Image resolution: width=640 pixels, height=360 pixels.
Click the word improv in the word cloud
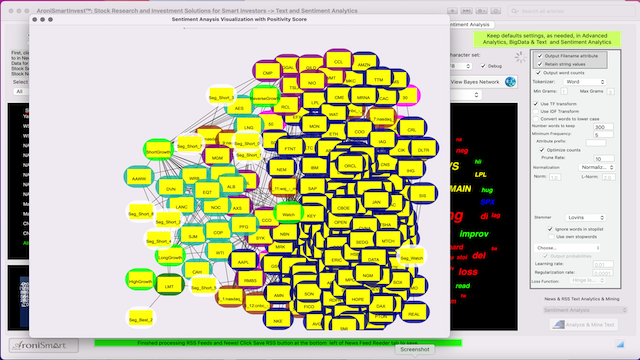click(x=474, y=234)
